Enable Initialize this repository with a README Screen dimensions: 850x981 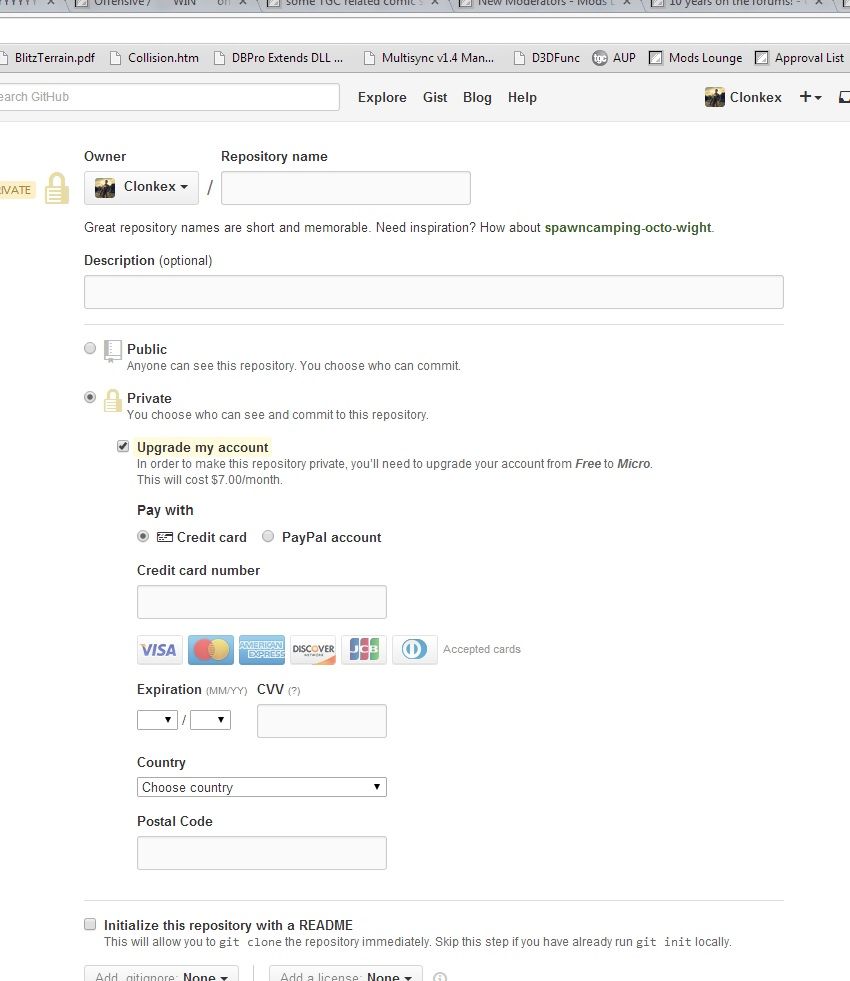90,924
